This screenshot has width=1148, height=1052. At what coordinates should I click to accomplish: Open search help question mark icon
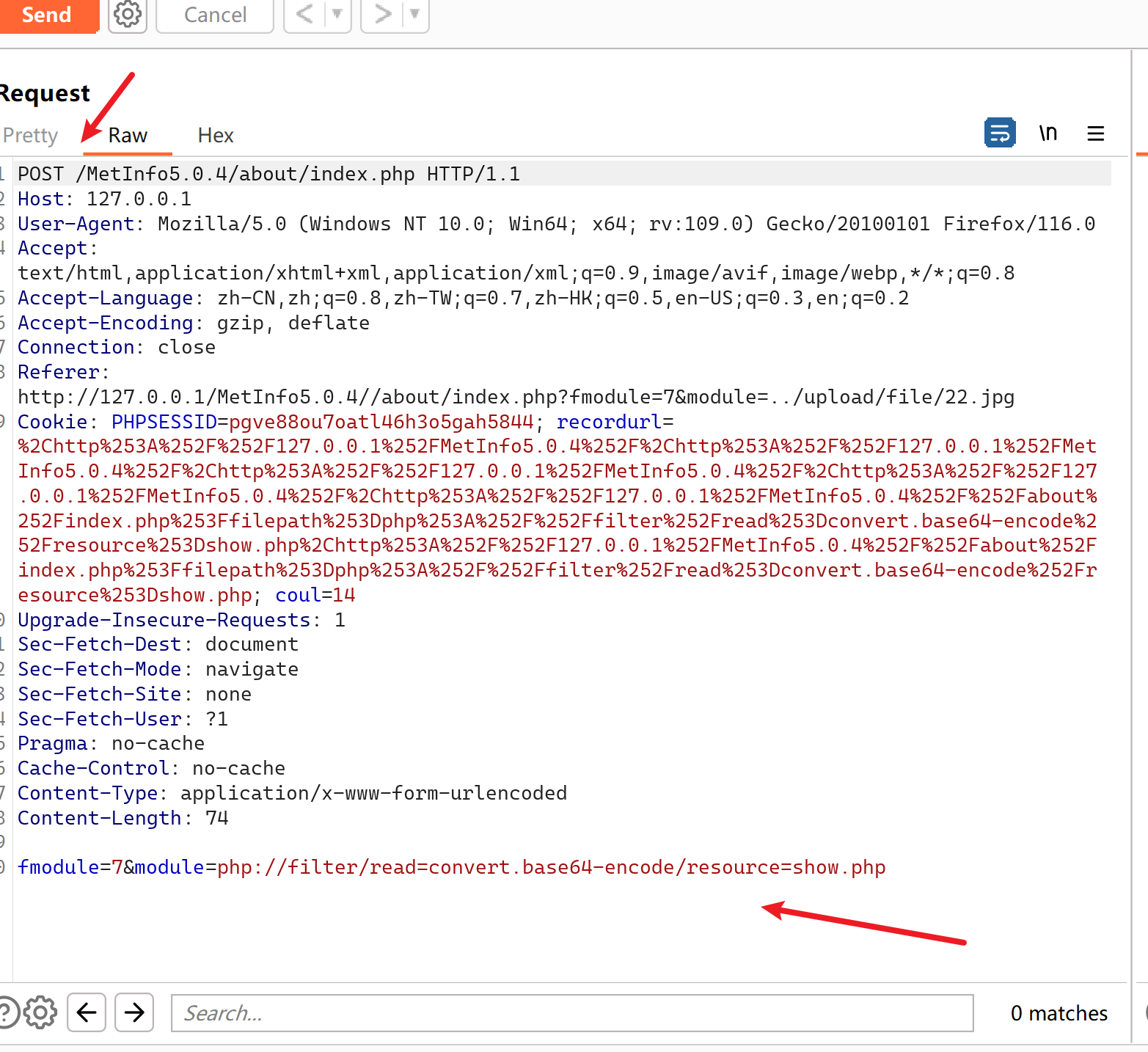click(x=7, y=1013)
